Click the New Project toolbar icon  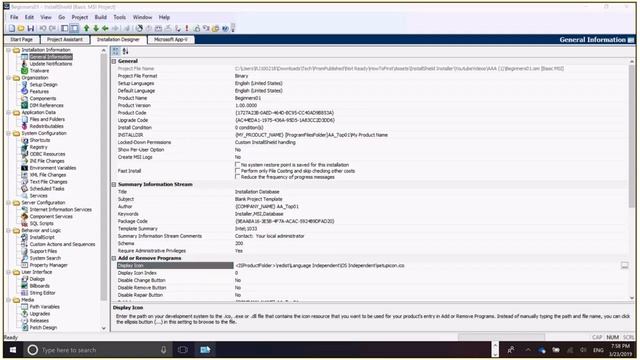pyautogui.click(x=12, y=28)
